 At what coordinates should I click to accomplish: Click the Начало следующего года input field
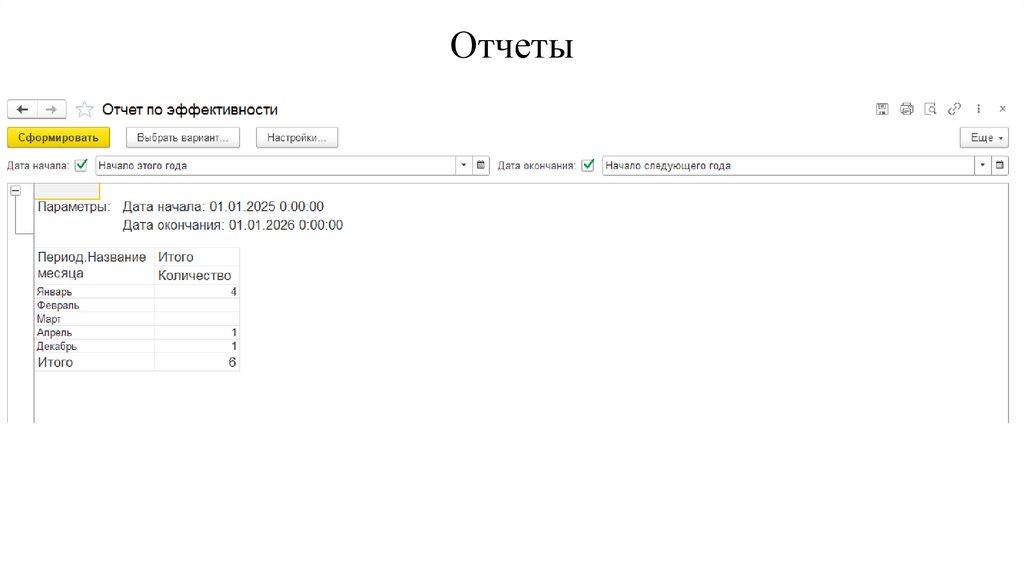(788, 165)
